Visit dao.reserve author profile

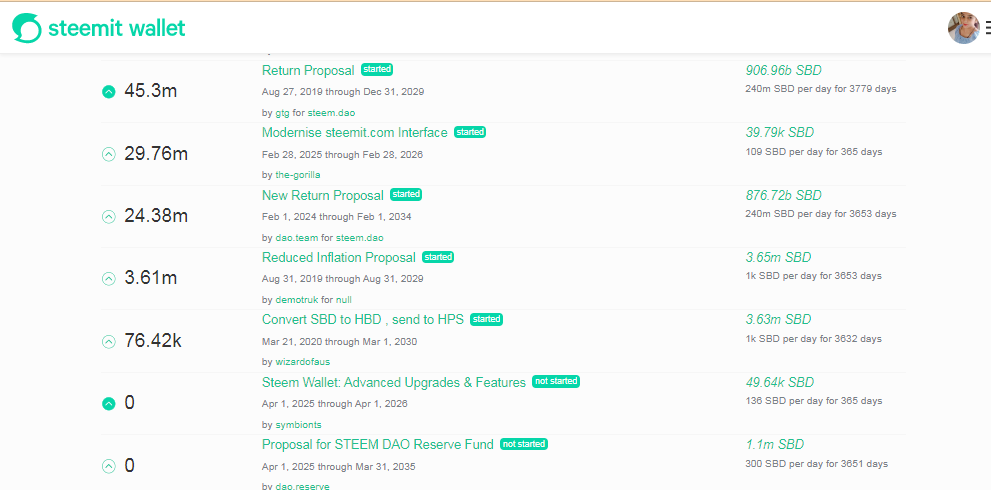302,486
